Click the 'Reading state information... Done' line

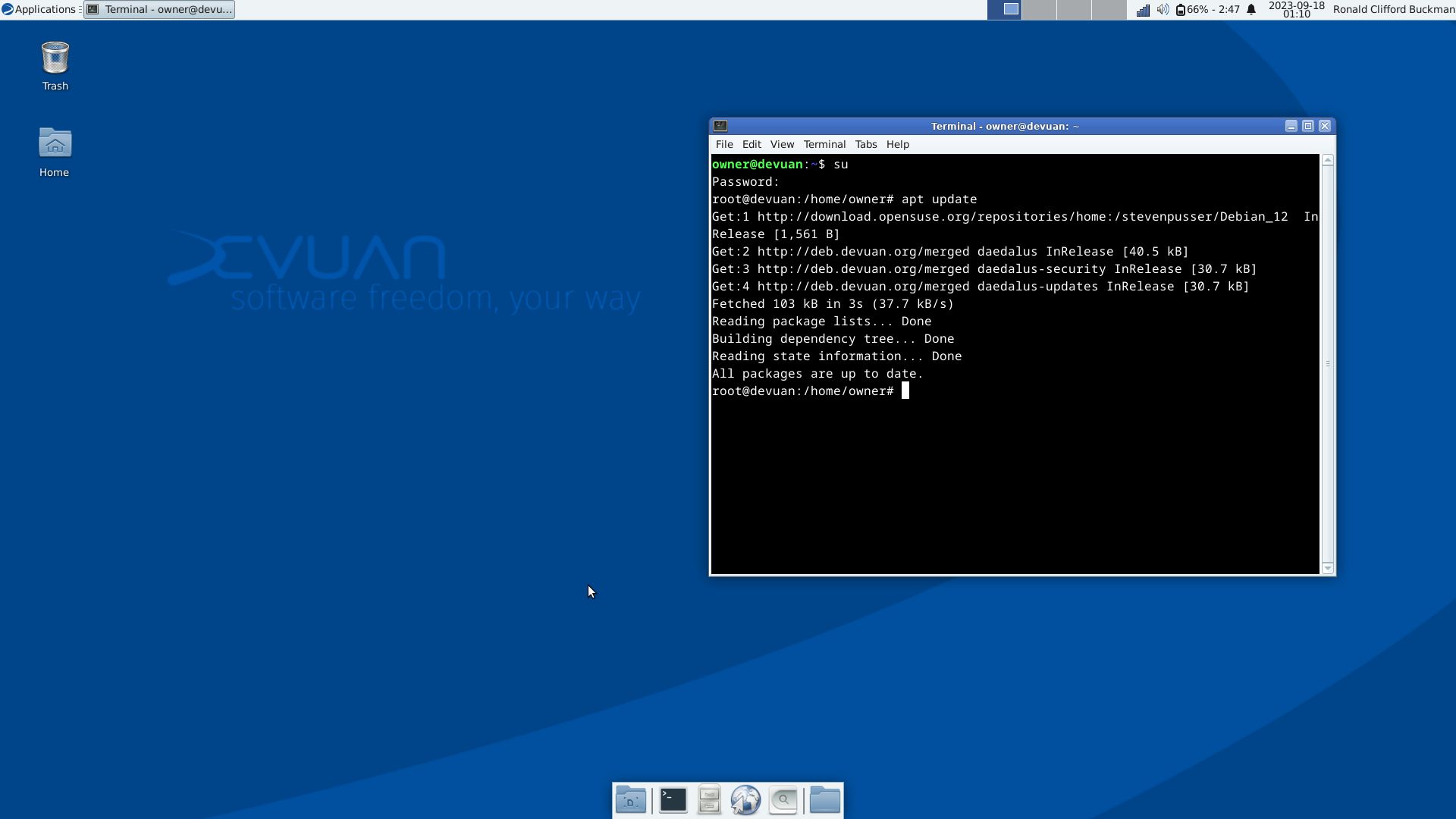pyautogui.click(x=836, y=356)
